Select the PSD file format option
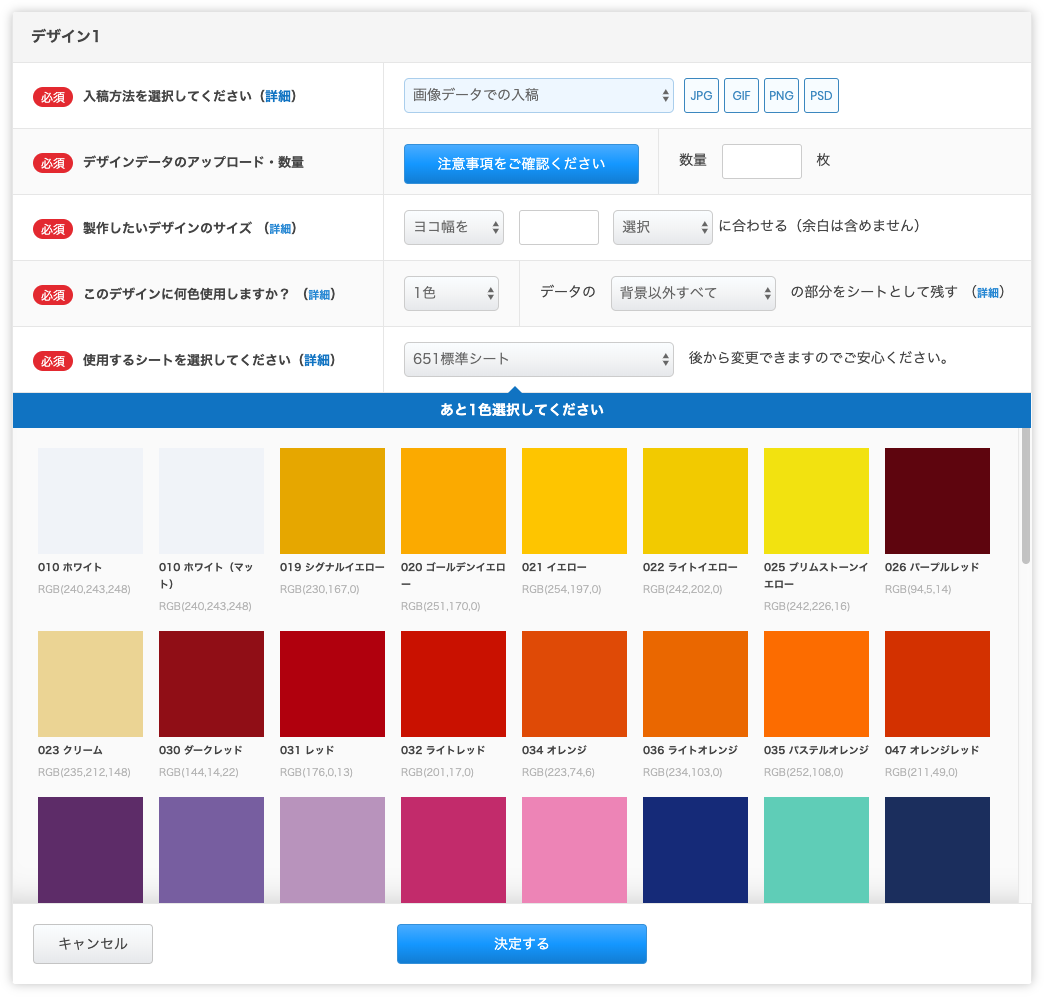1047x997 pixels. pos(821,95)
